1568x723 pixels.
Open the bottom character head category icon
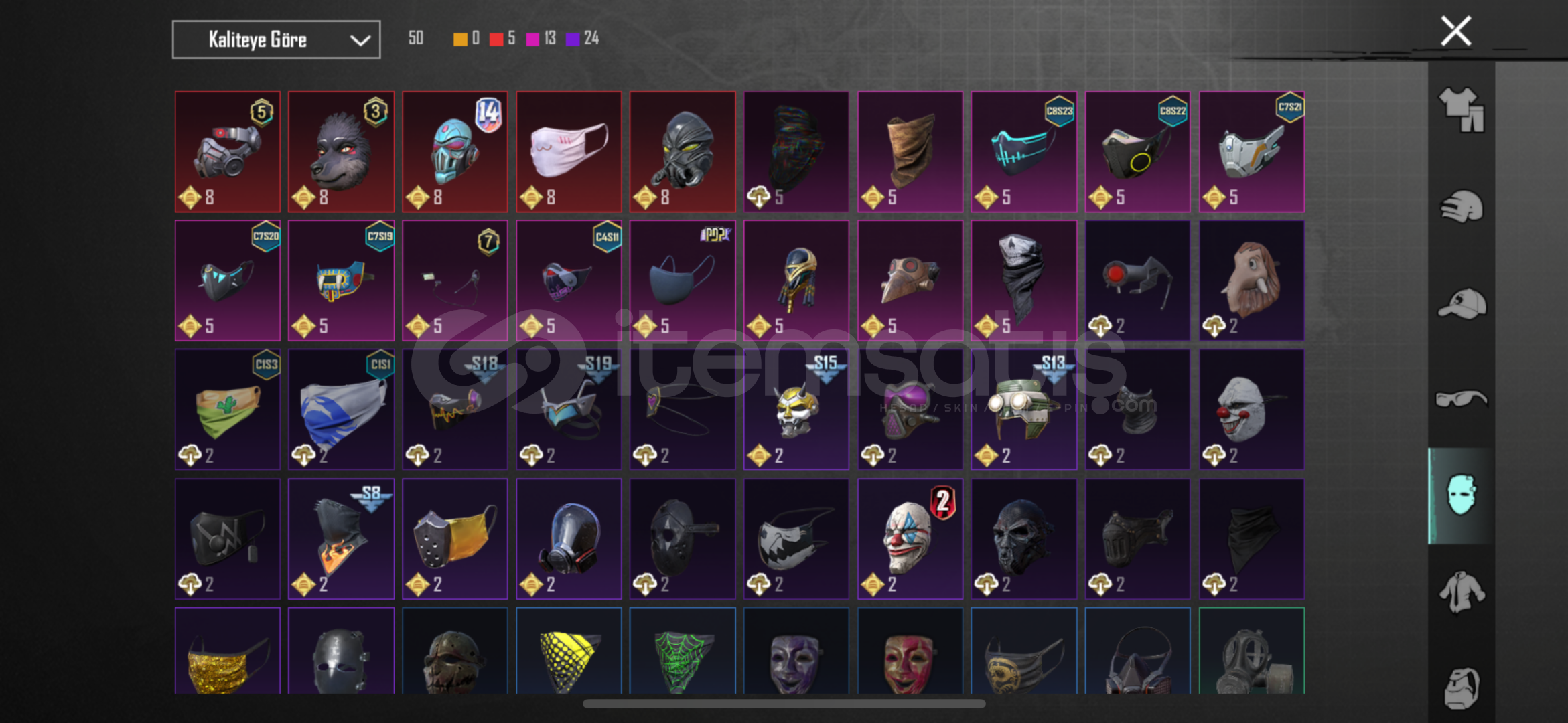[1462, 688]
